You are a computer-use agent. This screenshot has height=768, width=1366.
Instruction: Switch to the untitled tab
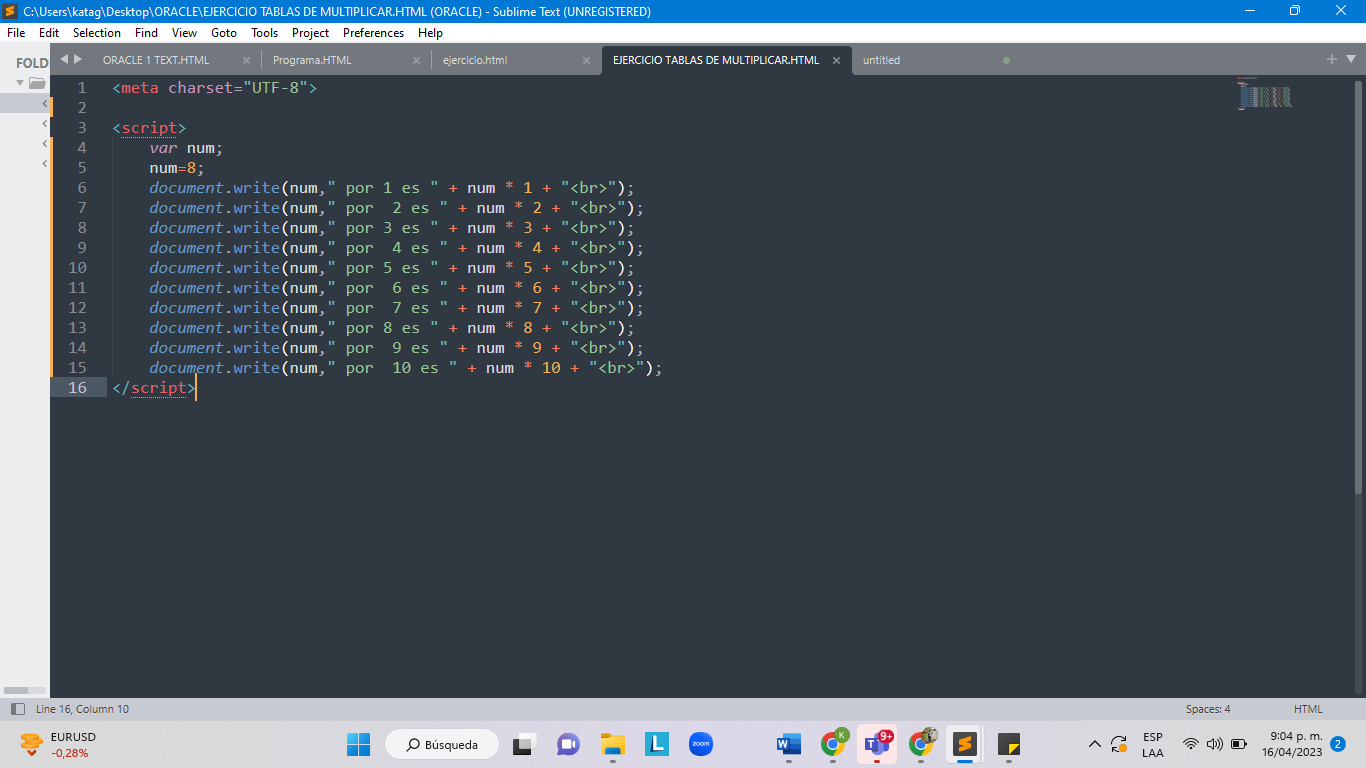tap(881, 60)
